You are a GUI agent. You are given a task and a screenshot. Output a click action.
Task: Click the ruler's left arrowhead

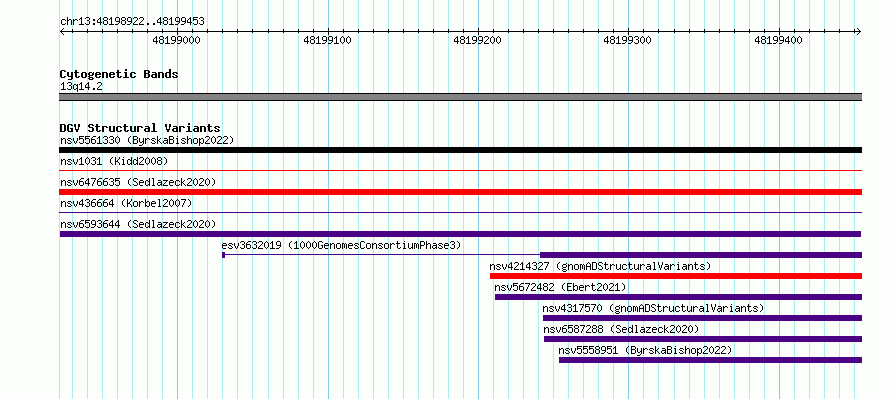pyautogui.click(x=62, y=32)
